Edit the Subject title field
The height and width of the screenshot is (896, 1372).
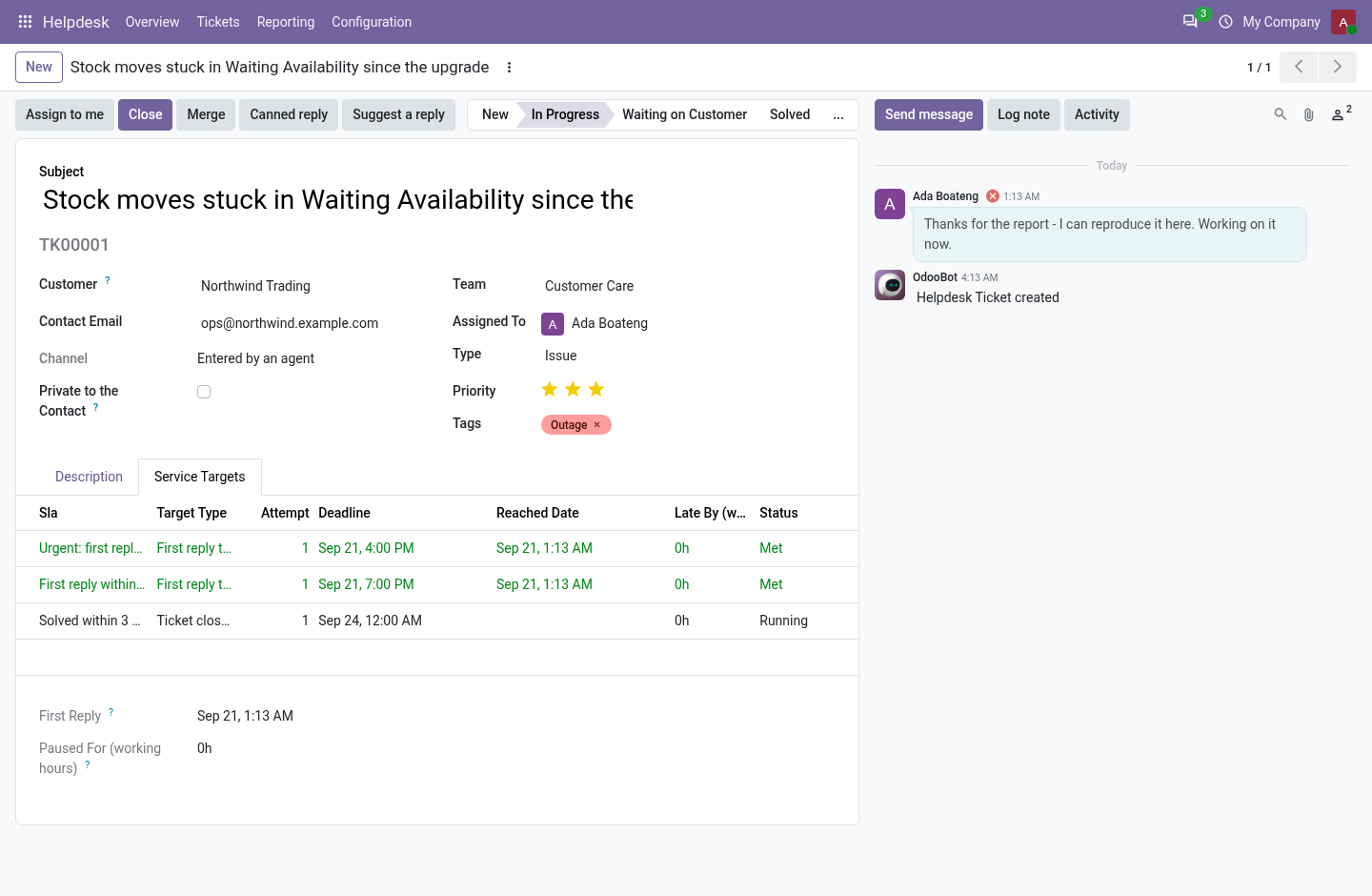pos(338,200)
